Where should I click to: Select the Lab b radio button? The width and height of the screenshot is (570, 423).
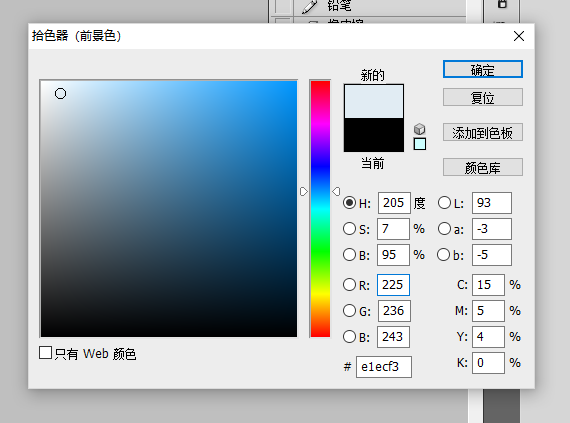[x=443, y=255]
